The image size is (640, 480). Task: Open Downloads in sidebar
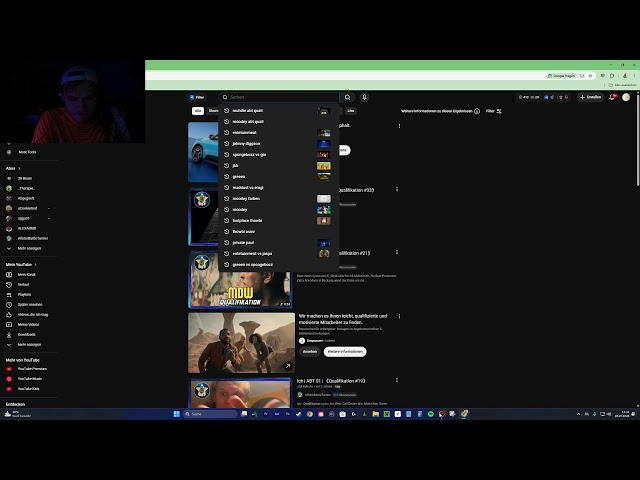tap(27, 335)
